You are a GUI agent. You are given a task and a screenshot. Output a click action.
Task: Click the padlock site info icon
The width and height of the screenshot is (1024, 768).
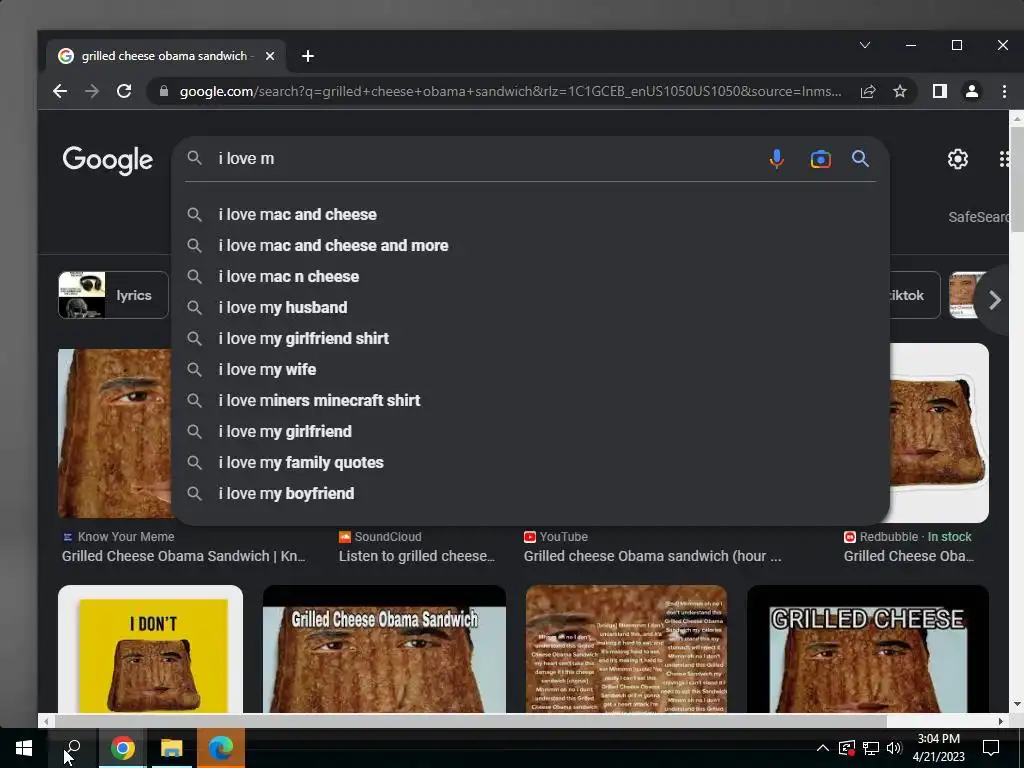click(x=164, y=91)
